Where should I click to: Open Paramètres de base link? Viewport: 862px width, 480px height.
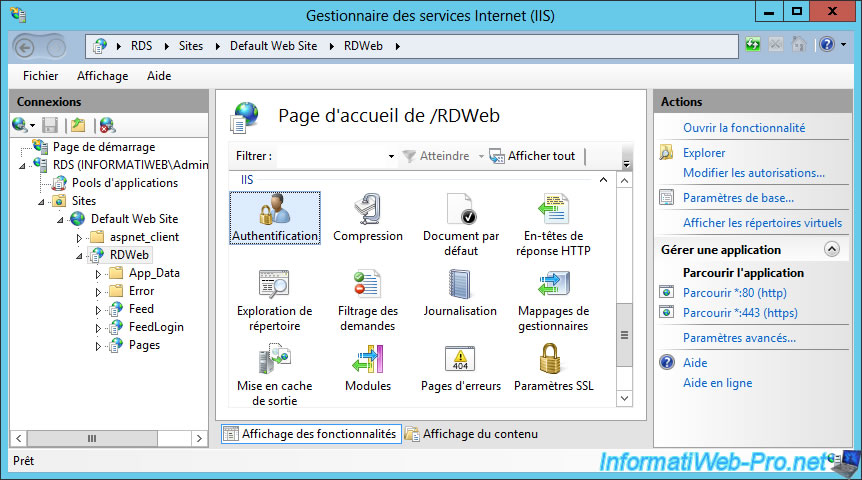(x=738, y=197)
